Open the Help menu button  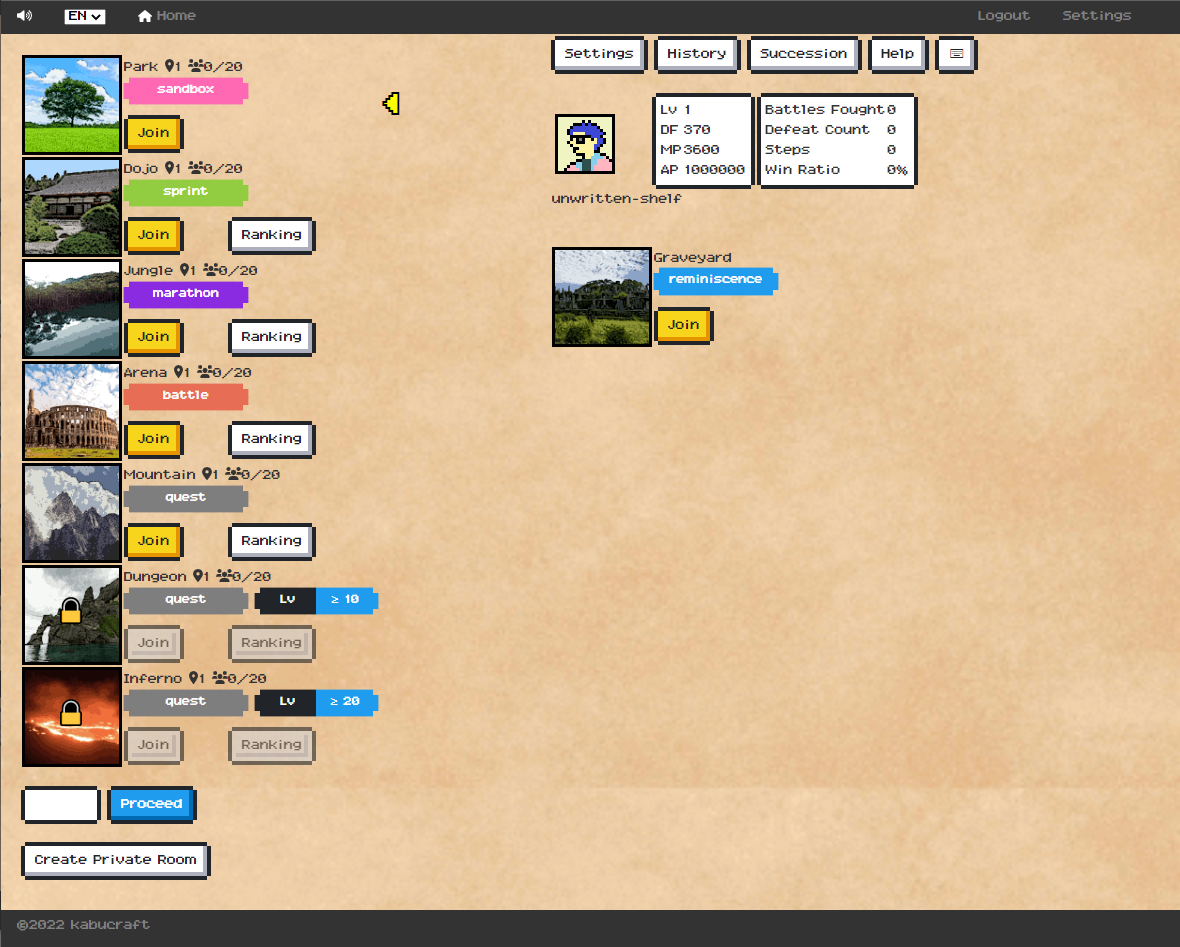tap(897, 54)
